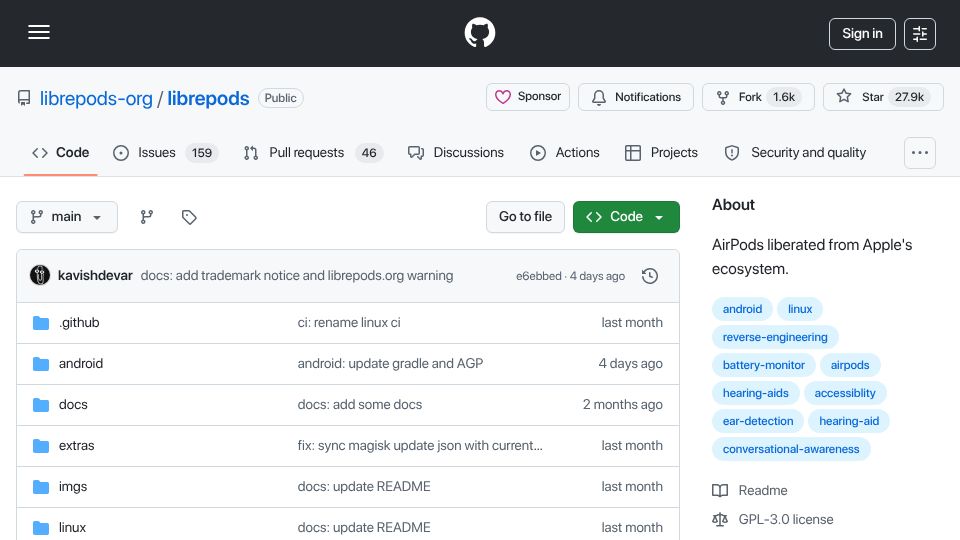The width and height of the screenshot is (960, 540).
Task: Click the docs folder icon
Action: point(40,405)
